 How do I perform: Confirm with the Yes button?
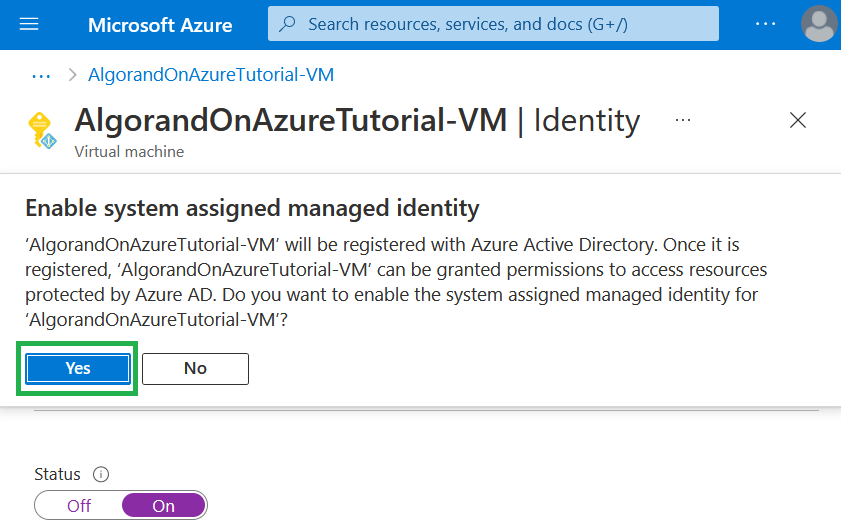(78, 369)
